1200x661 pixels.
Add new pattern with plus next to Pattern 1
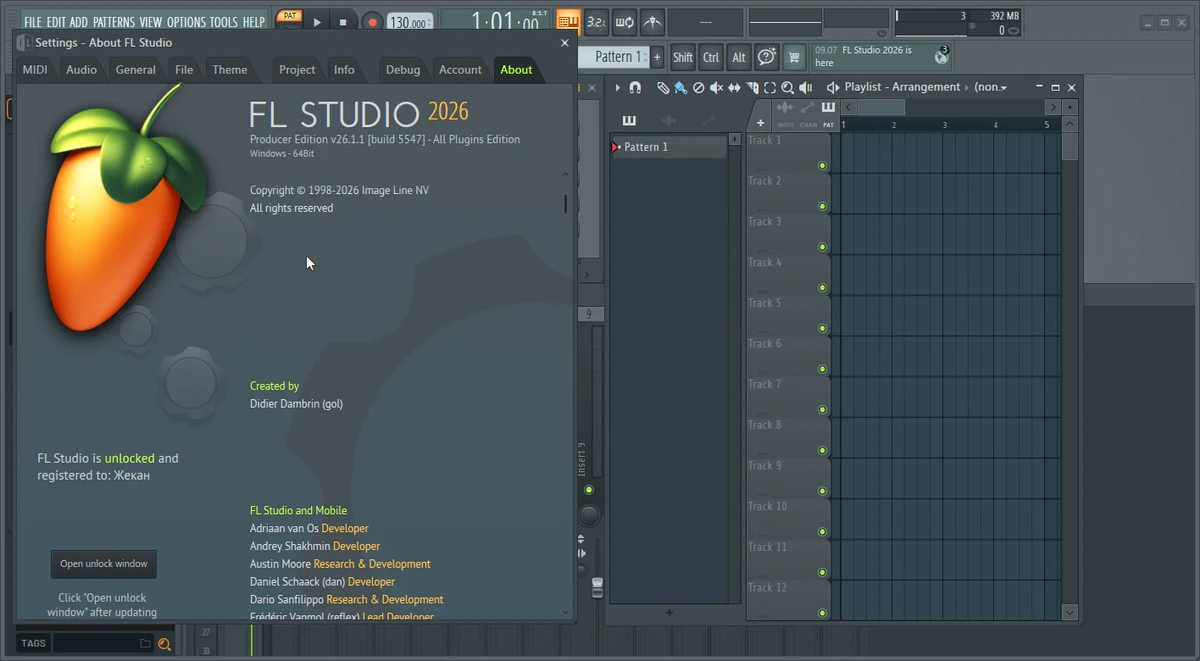[657, 57]
